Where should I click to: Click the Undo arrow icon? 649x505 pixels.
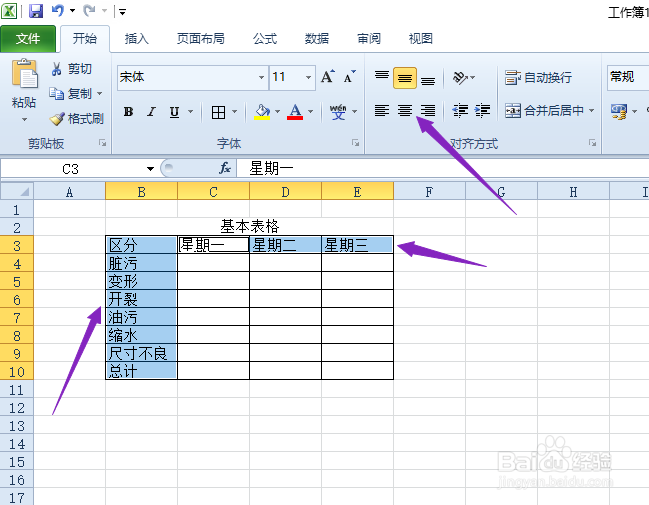click(58, 10)
